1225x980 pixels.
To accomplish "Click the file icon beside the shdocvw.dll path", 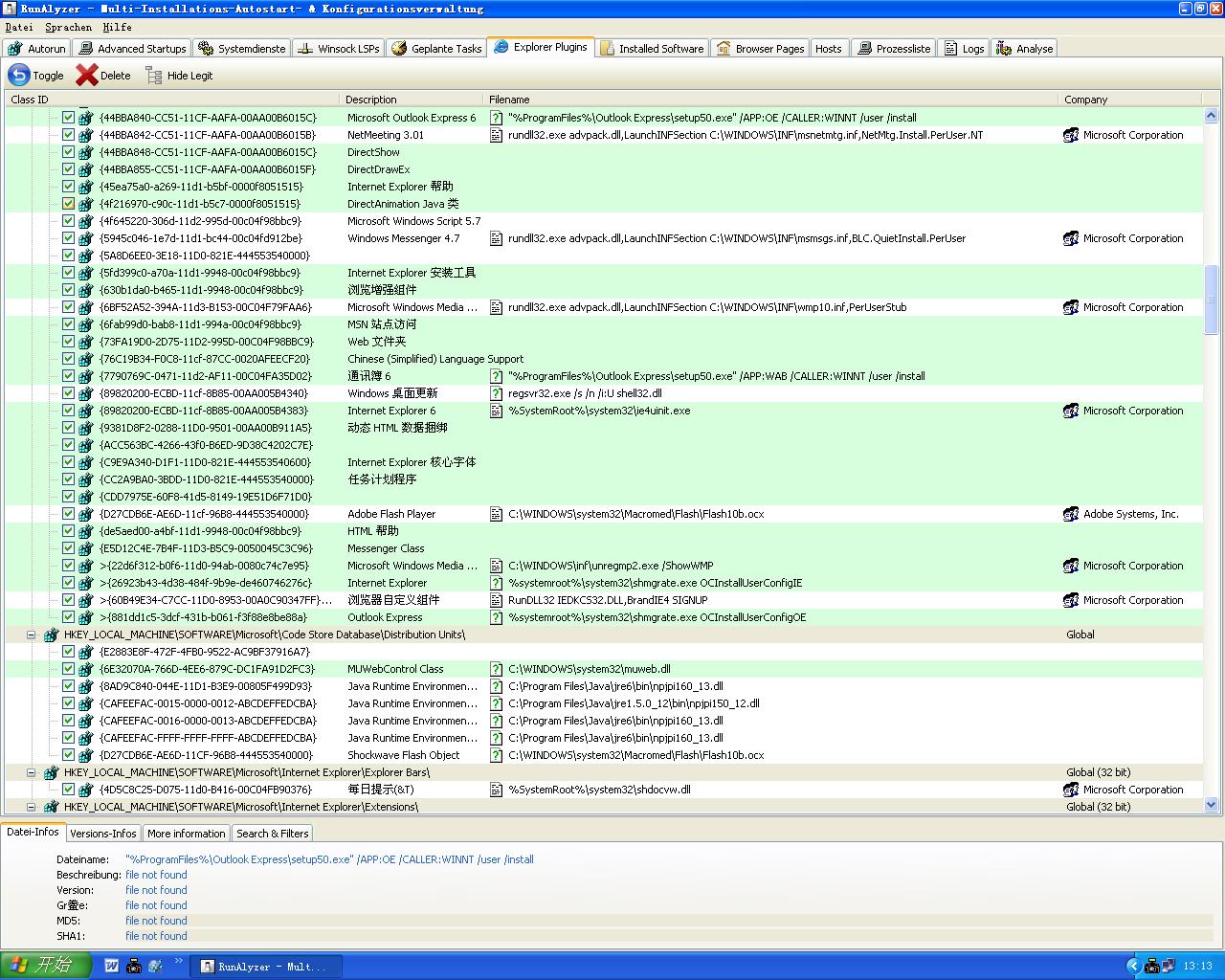I will [496, 790].
